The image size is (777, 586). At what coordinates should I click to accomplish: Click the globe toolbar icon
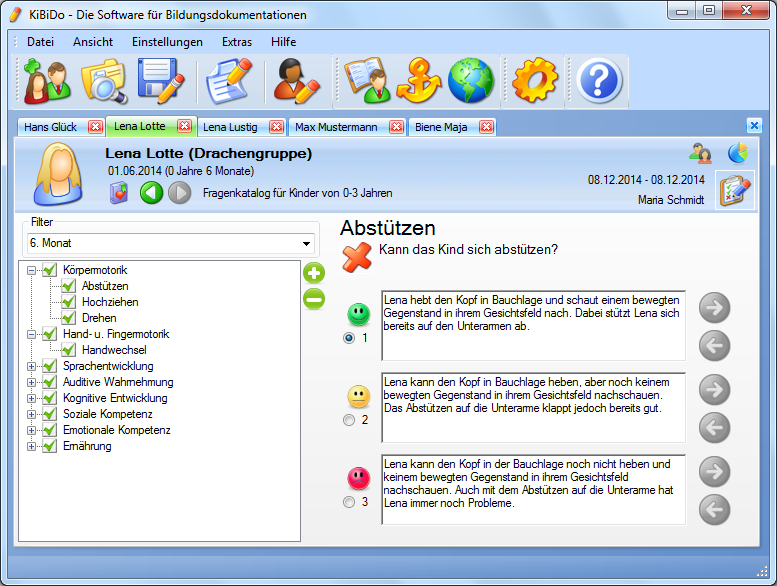pyautogui.click(x=471, y=82)
